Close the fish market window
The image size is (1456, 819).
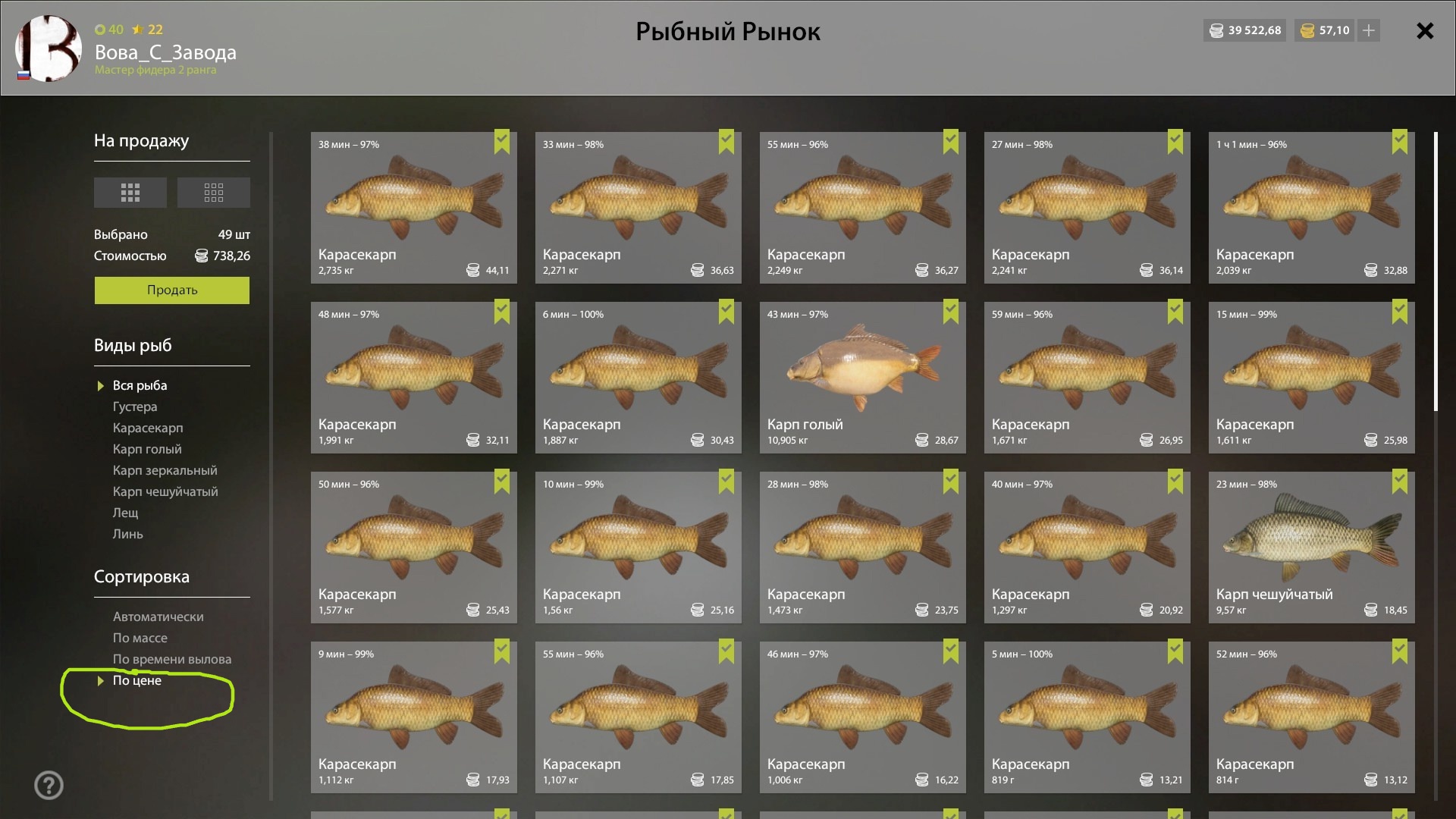1425,30
